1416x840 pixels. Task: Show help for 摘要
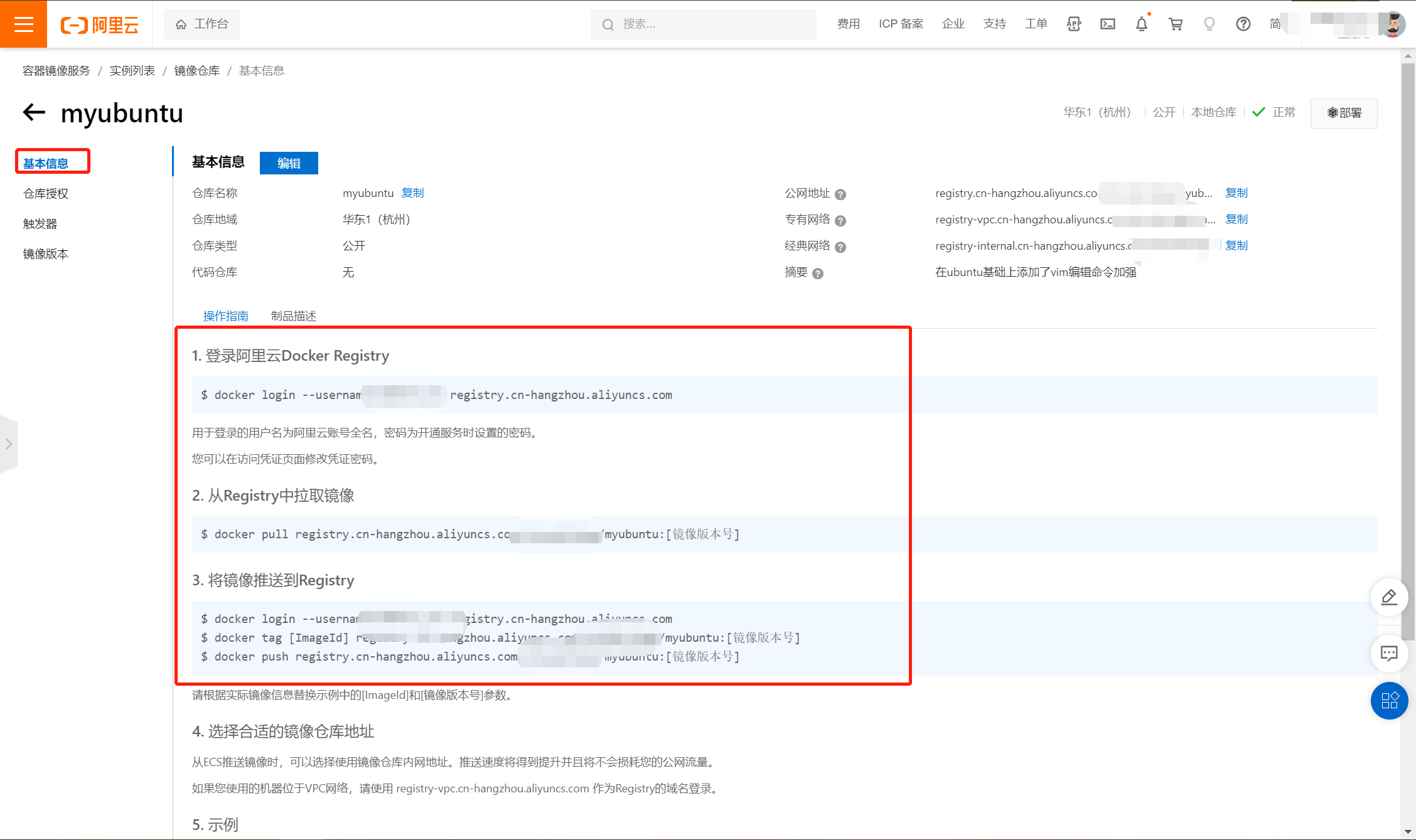(x=818, y=274)
